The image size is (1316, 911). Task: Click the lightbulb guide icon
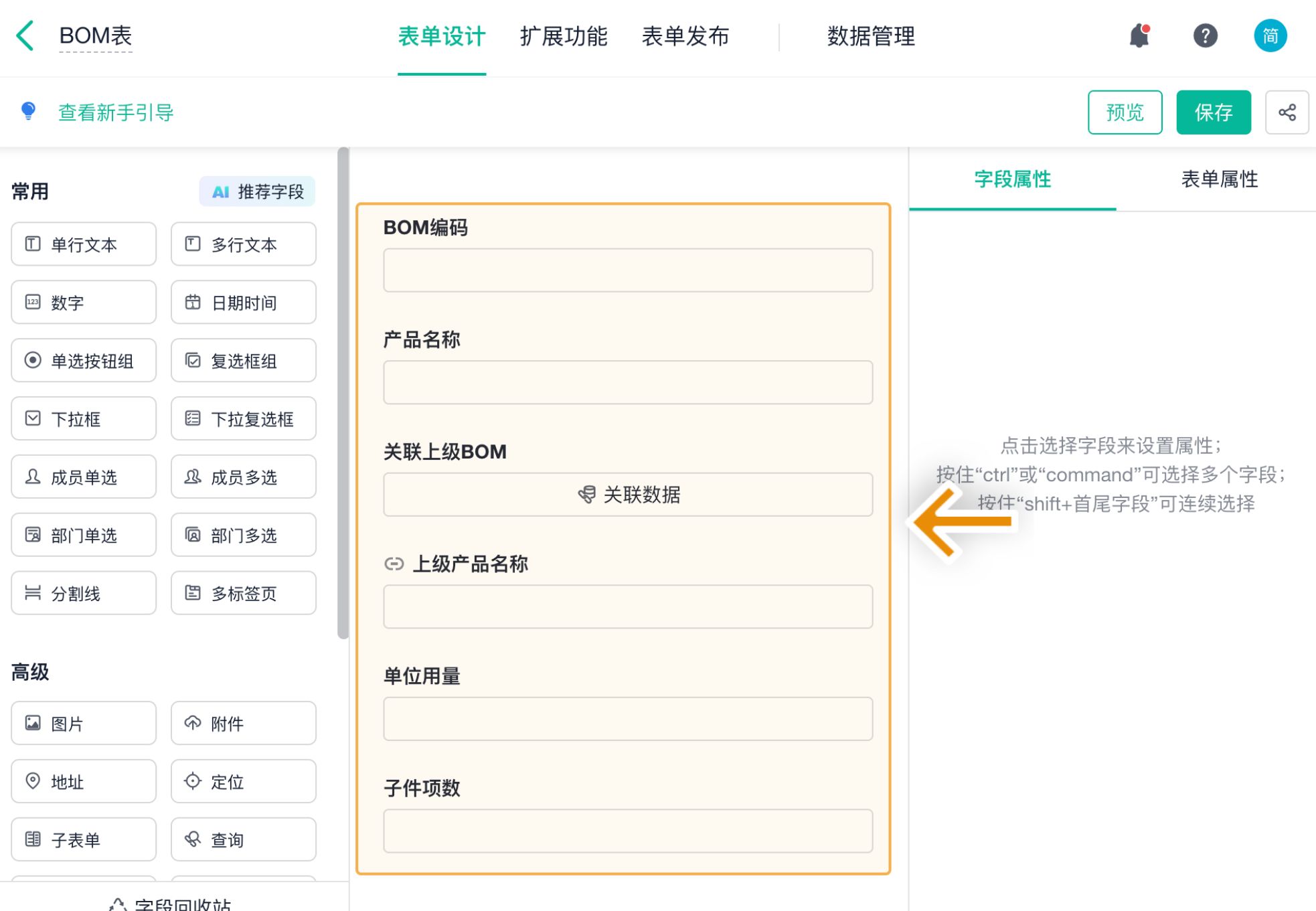click(x=28, y=111)
